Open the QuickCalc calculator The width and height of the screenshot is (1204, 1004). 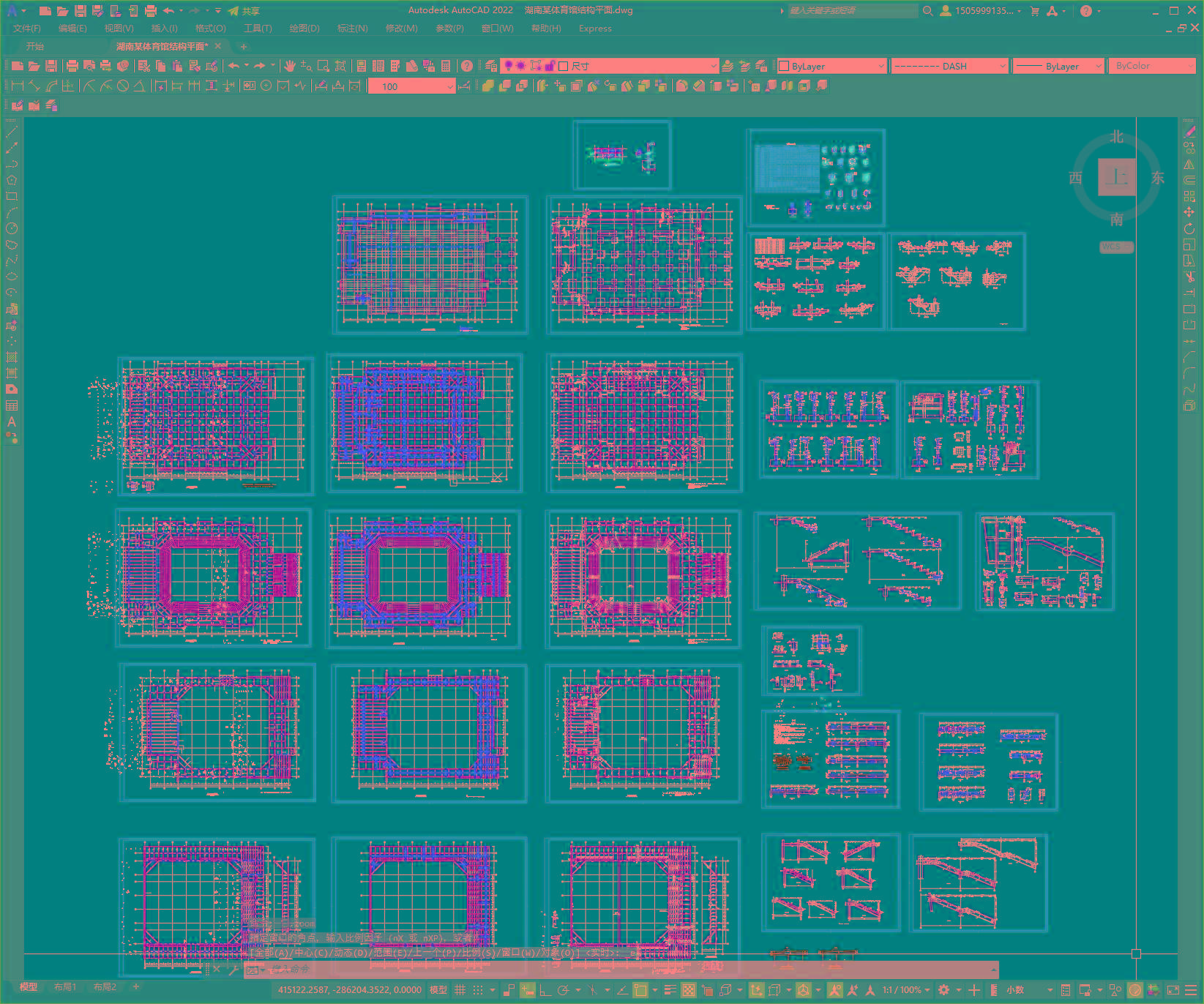click(446, 66)
